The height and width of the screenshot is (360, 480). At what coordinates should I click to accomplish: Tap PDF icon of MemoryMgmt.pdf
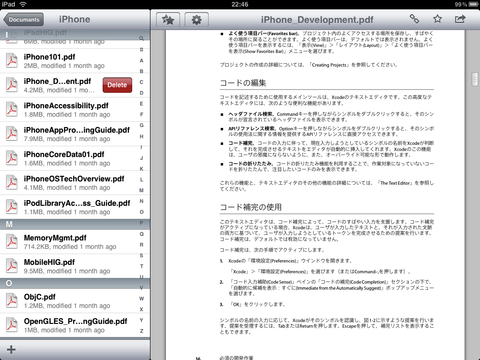point(12,242)
